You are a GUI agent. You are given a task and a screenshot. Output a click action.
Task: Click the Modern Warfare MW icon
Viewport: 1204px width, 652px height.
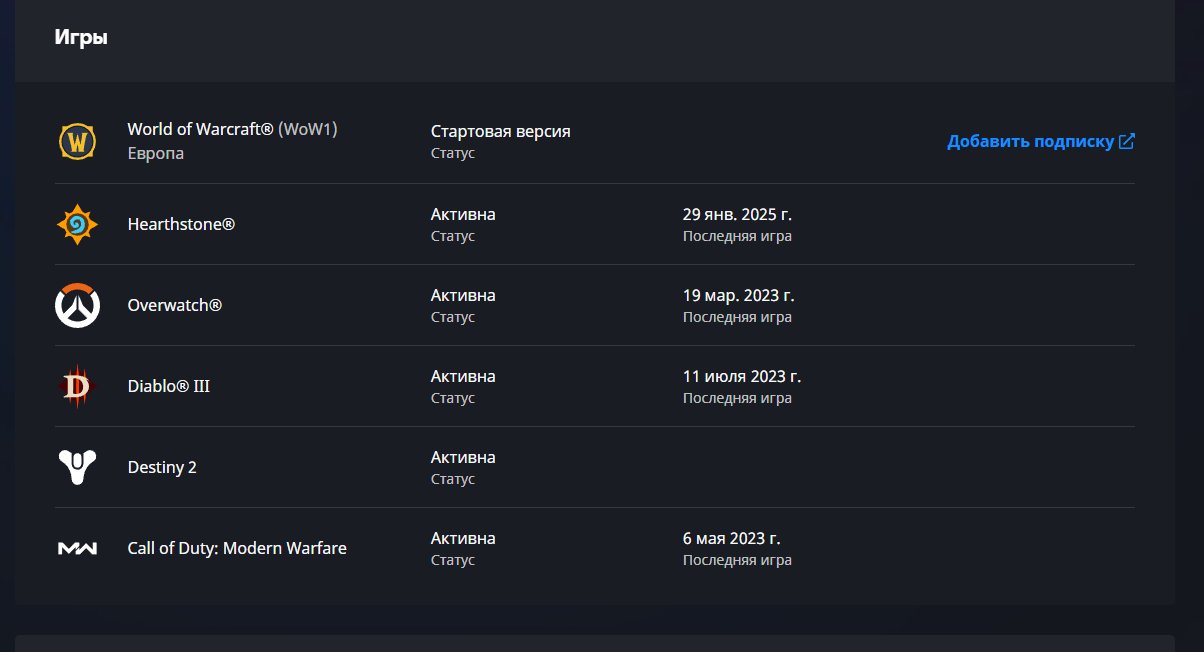pyautogui.click(x=77, y=548)
